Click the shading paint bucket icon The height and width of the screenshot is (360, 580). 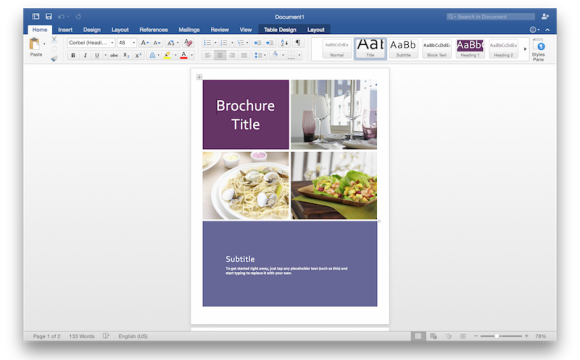pos(275,55)
